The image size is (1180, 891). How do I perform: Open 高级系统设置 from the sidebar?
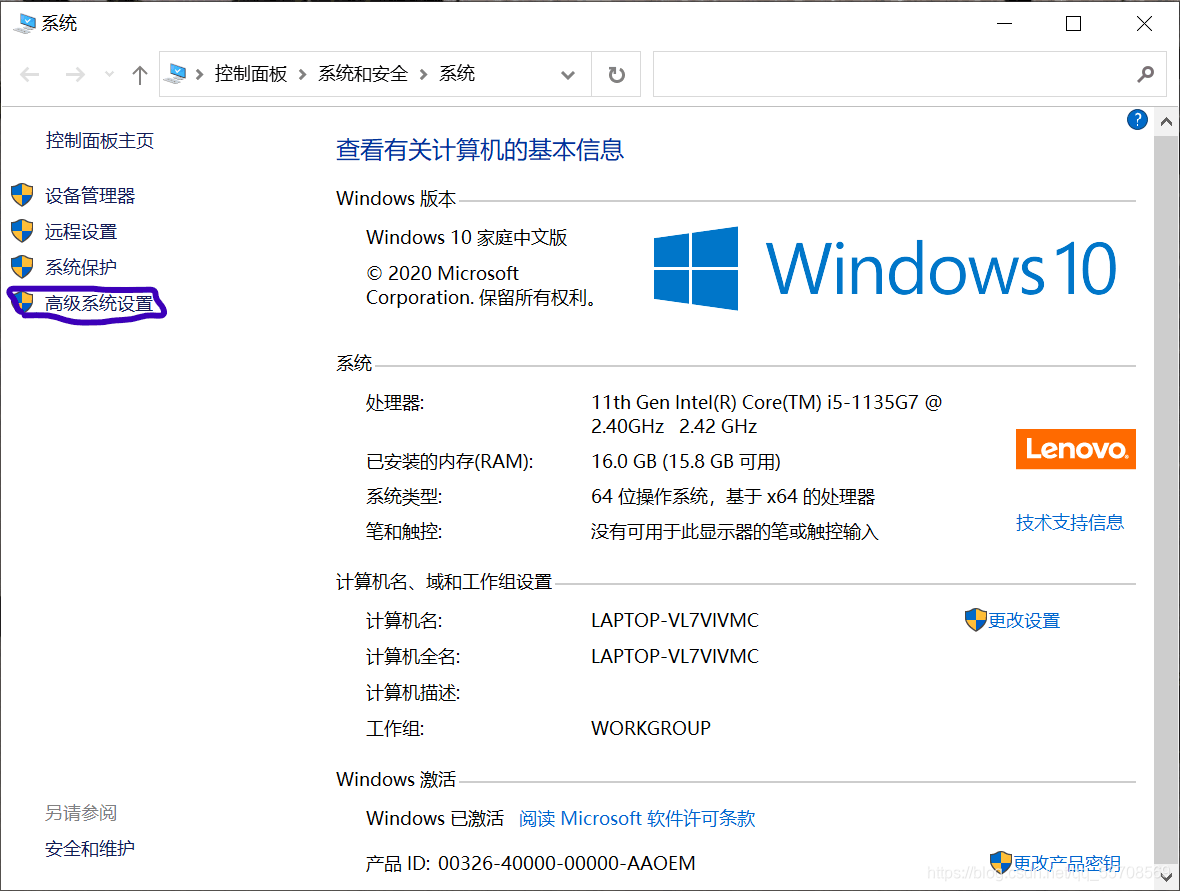tap(99, 303)
